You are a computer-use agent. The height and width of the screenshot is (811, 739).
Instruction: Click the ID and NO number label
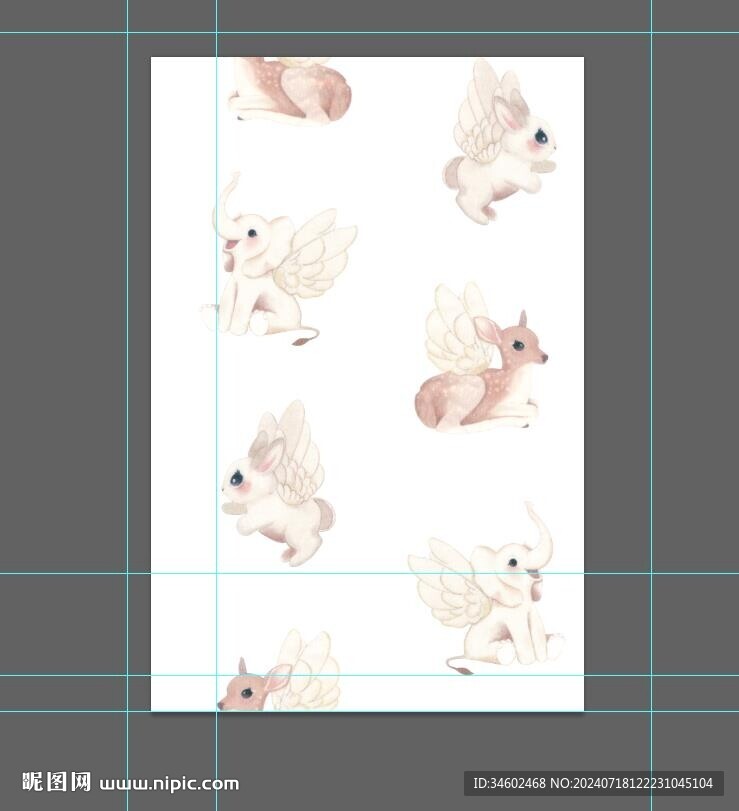point(593,783)
